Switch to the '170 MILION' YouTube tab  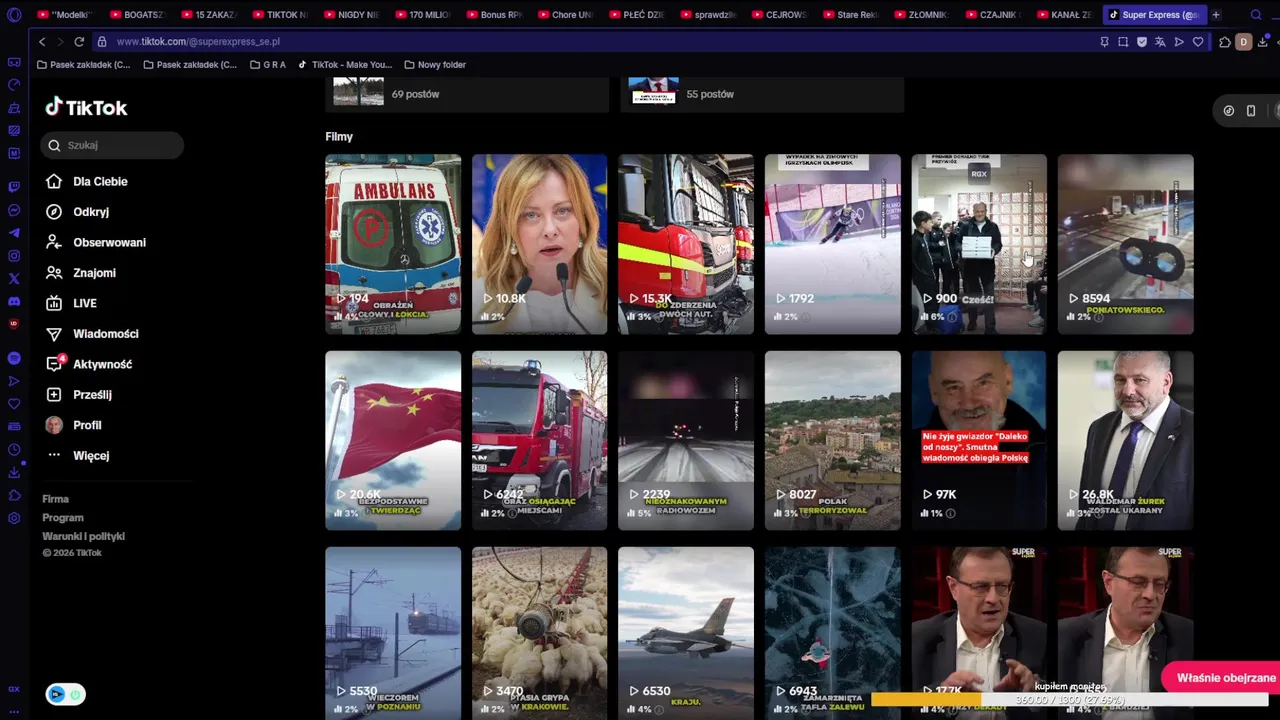(x=422, y=15)
